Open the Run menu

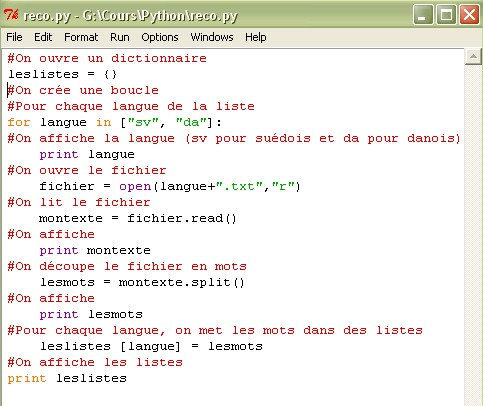(120, 37)
